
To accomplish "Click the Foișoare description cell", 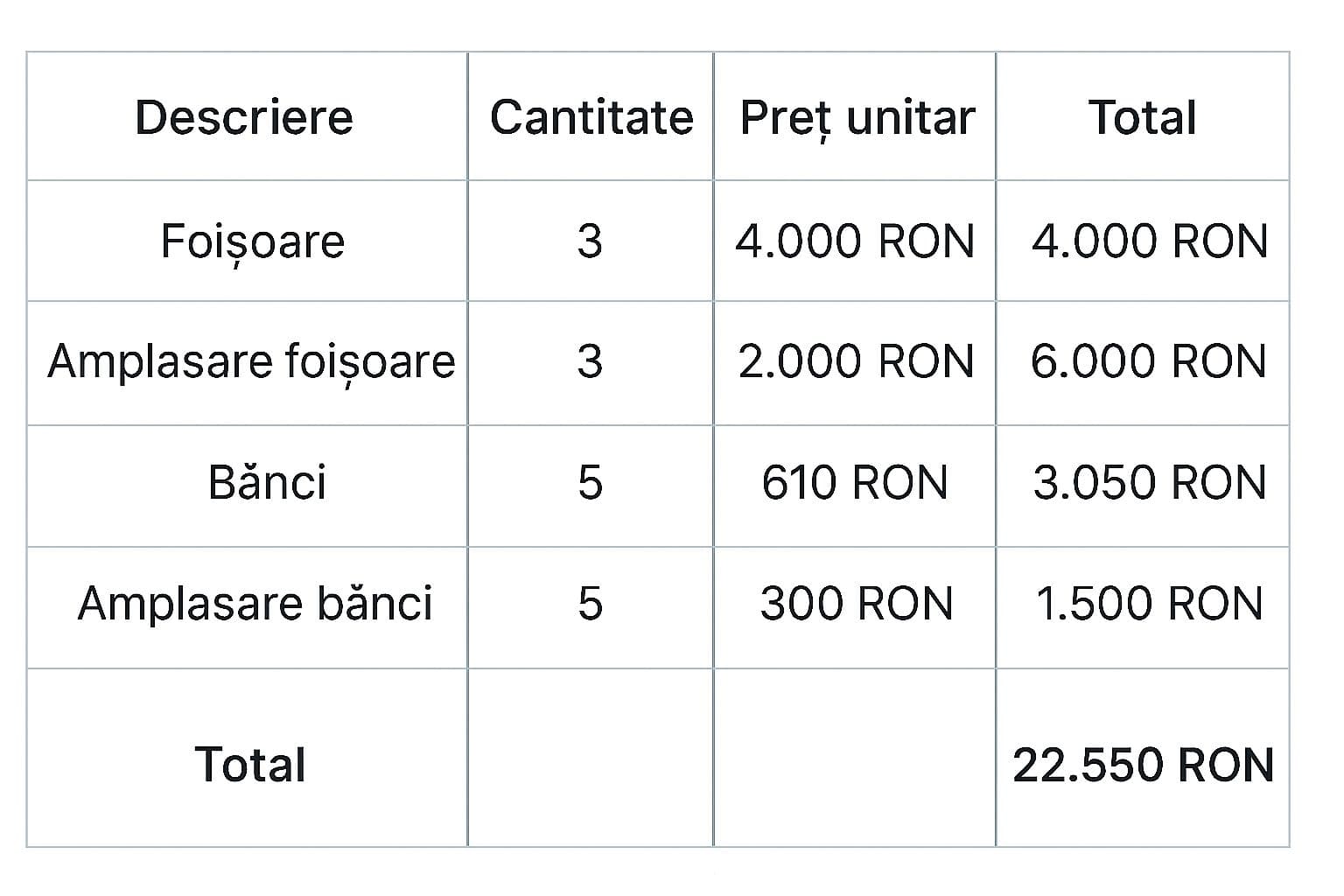I will [252, 241].
